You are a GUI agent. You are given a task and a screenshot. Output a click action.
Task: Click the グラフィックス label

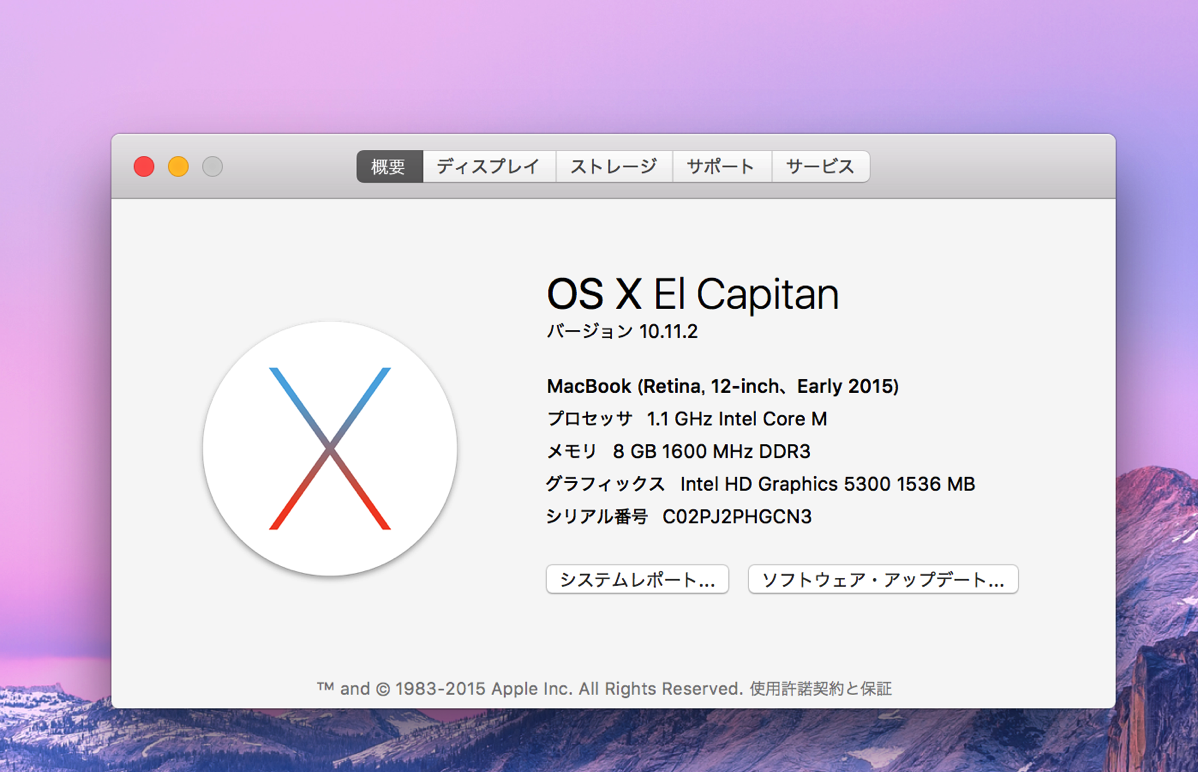[x=605, y=484]
